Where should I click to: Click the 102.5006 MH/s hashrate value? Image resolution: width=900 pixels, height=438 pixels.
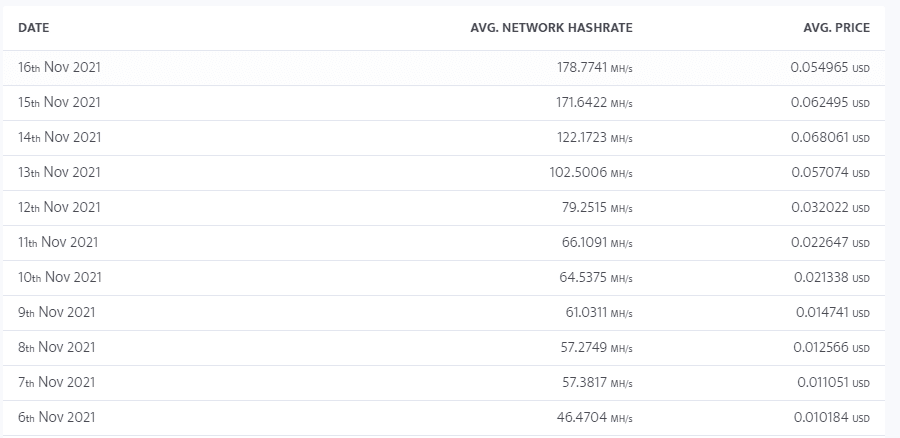pos(591,173)
